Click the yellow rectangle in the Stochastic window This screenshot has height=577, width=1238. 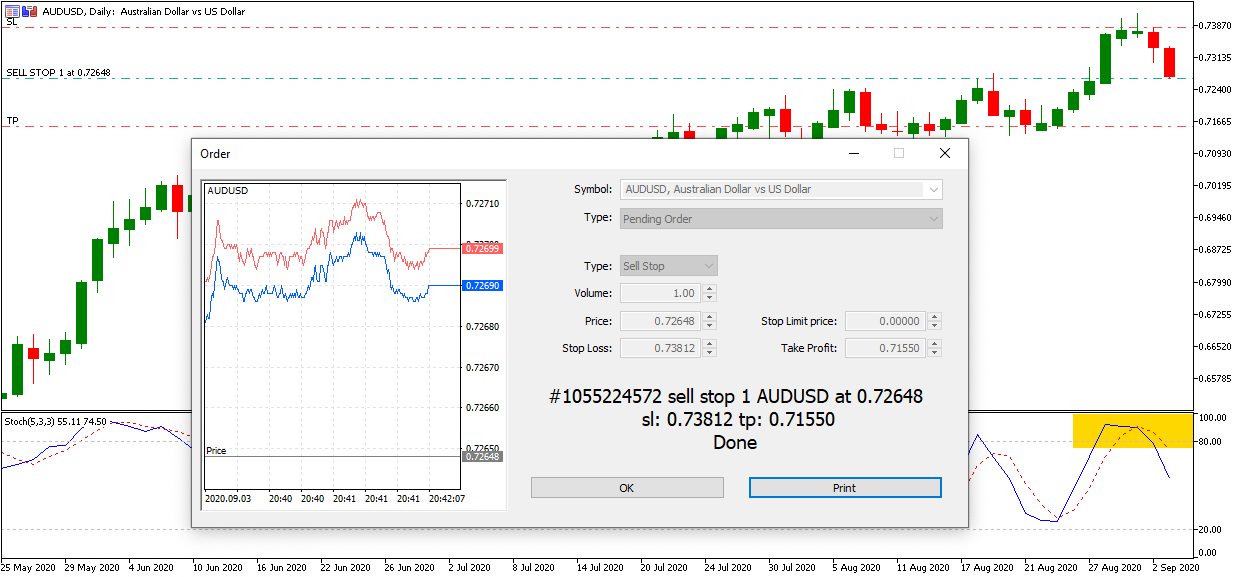click(x=1133, y=430)
